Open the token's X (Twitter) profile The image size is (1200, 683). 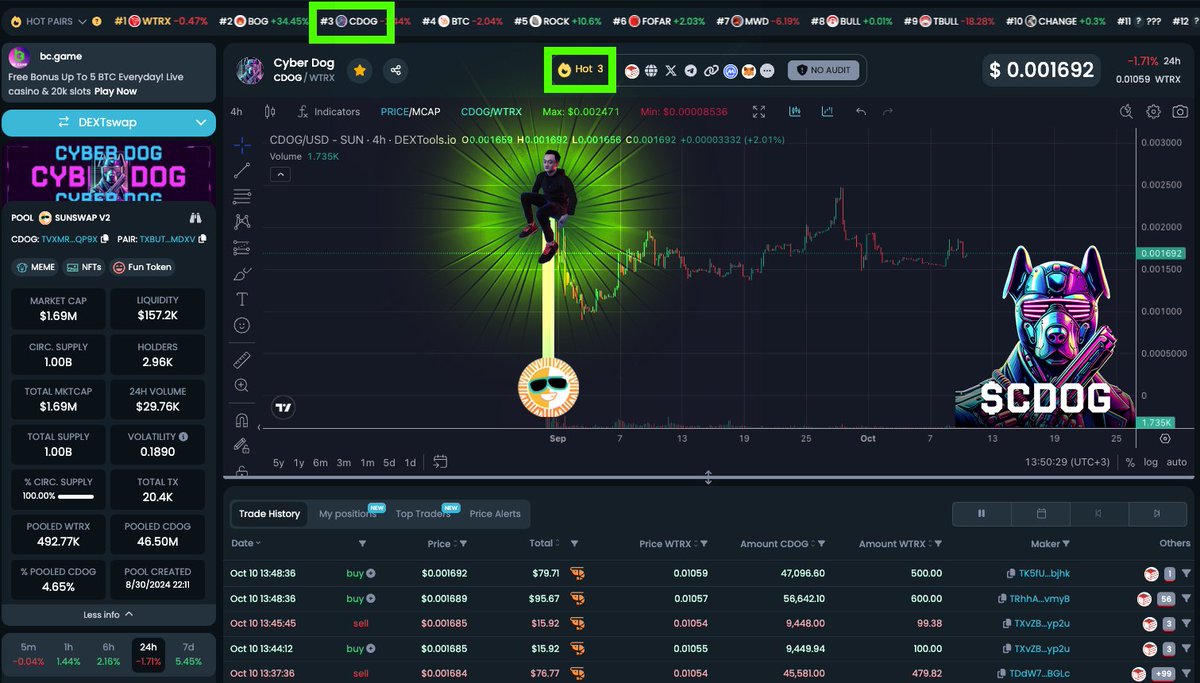pos(670,71)
